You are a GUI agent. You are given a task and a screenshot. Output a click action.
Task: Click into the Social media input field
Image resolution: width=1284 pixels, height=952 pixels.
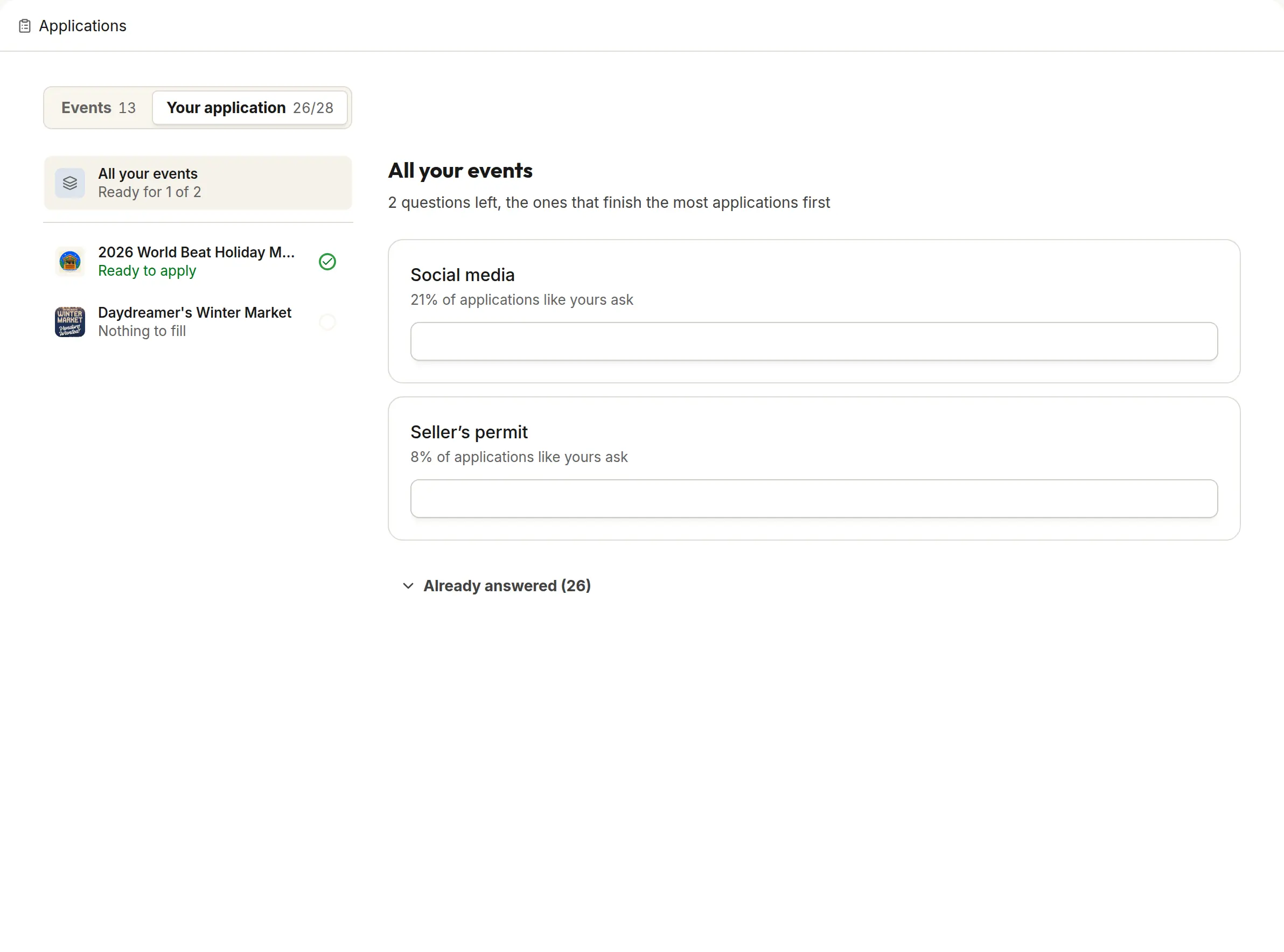pos(814,341)
